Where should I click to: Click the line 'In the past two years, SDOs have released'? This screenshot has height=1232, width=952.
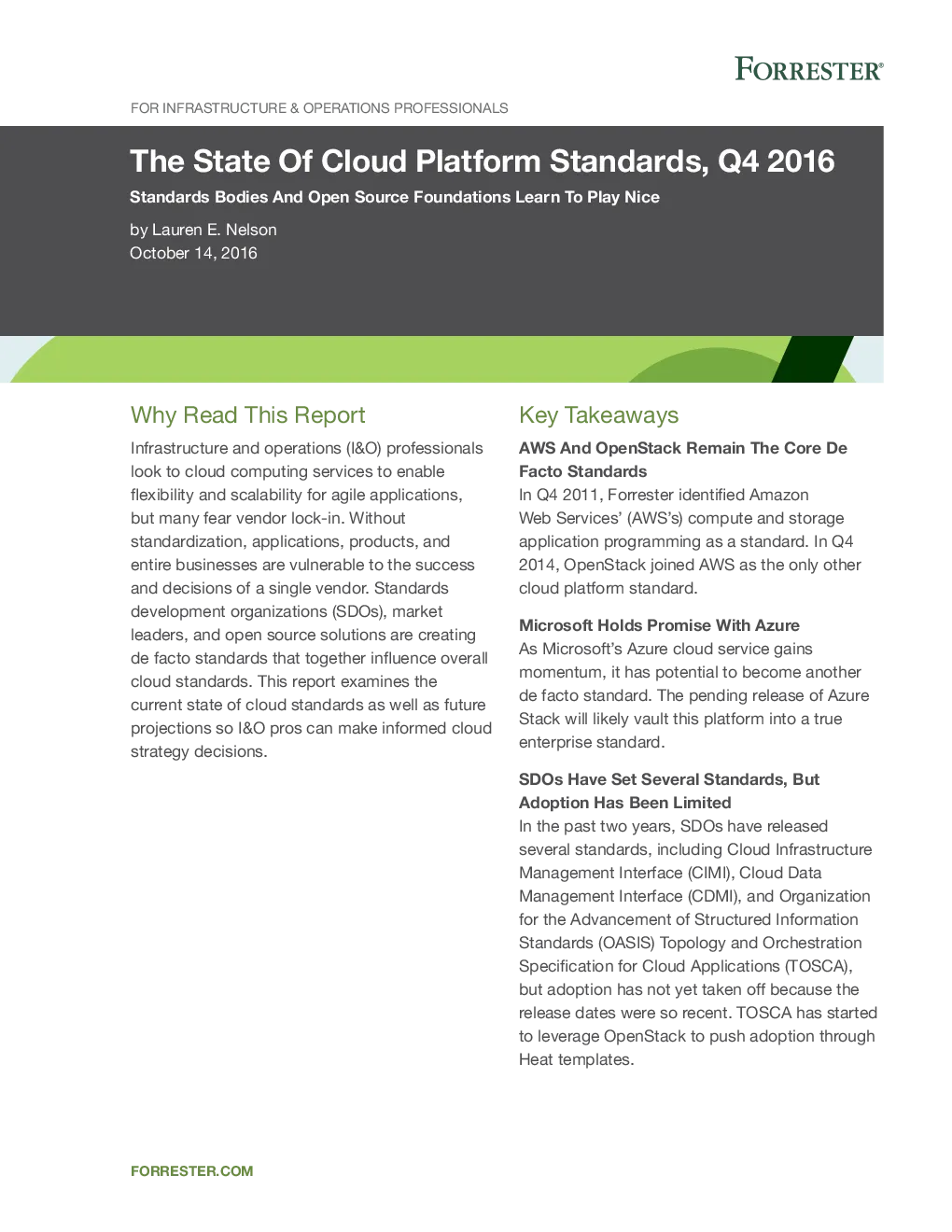[x=674, y=826]
